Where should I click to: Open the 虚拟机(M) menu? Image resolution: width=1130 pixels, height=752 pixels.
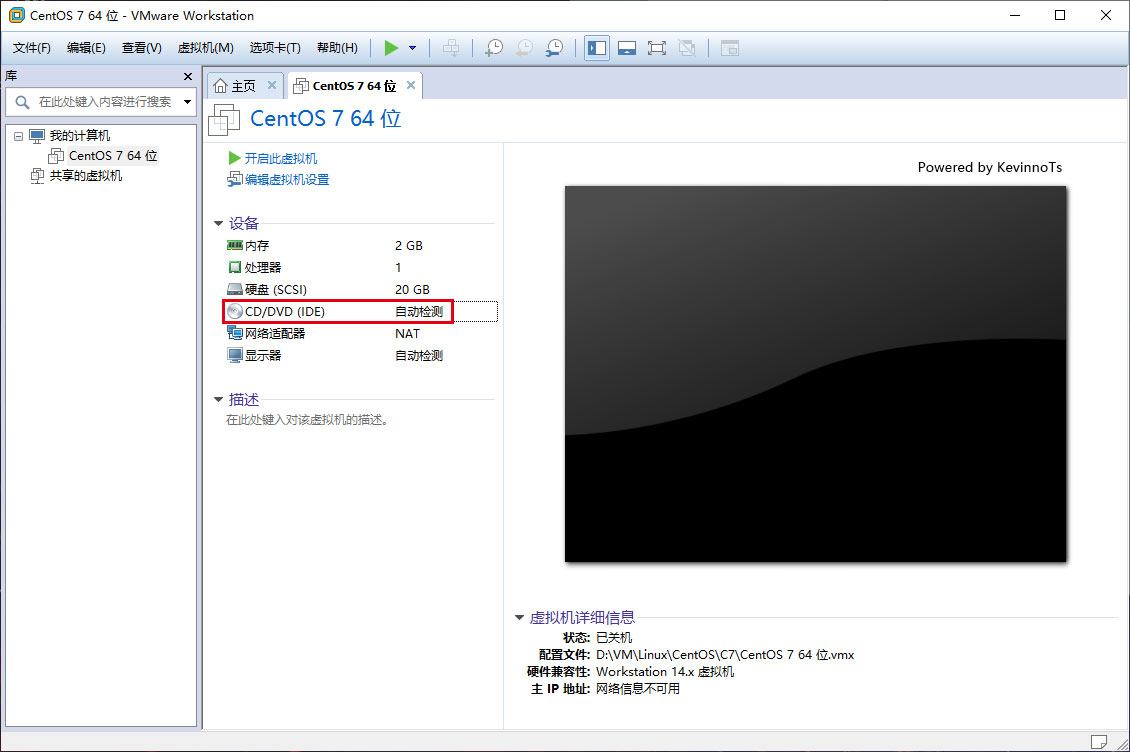click(205, 48)
